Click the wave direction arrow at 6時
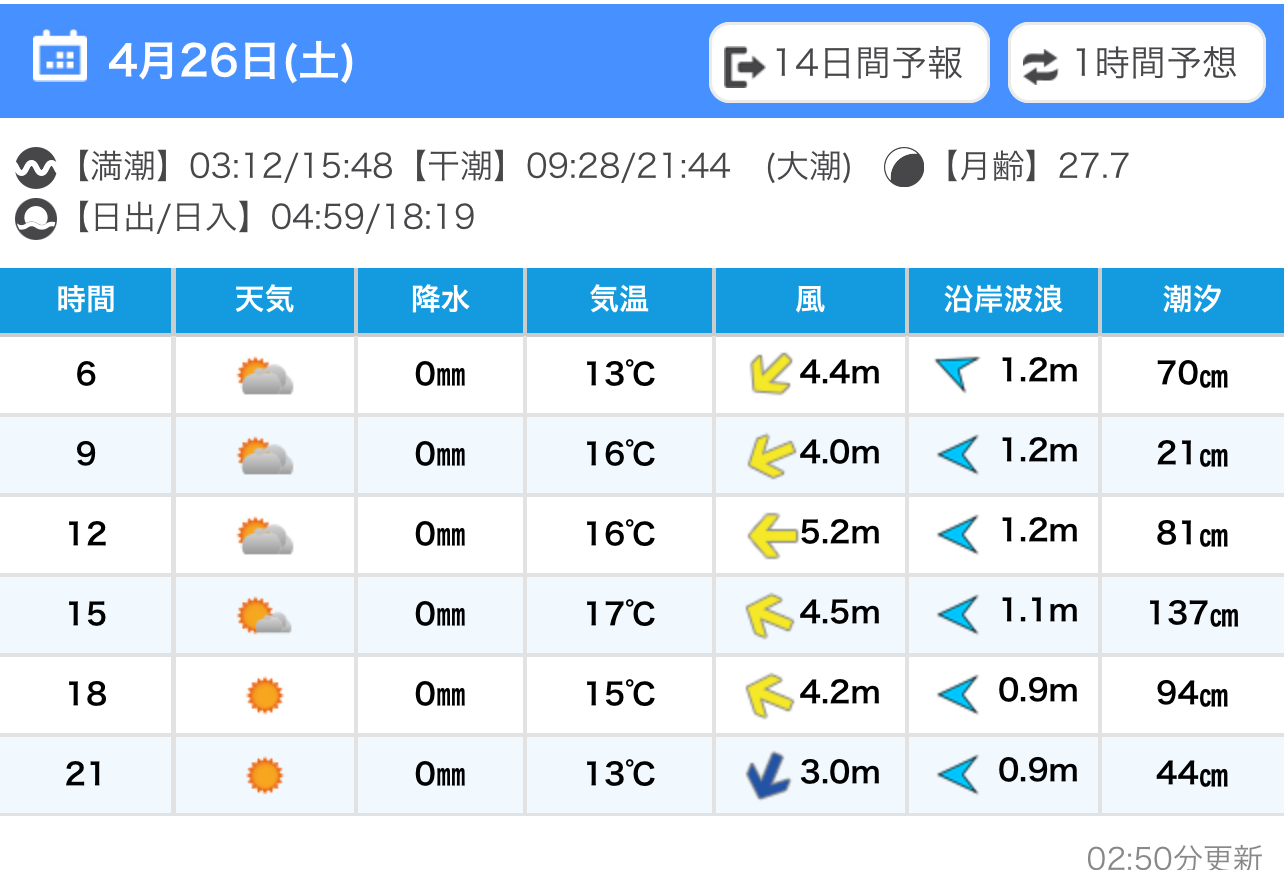Image resolution: width=1284 pixels, height=870 pixels. 957,373
